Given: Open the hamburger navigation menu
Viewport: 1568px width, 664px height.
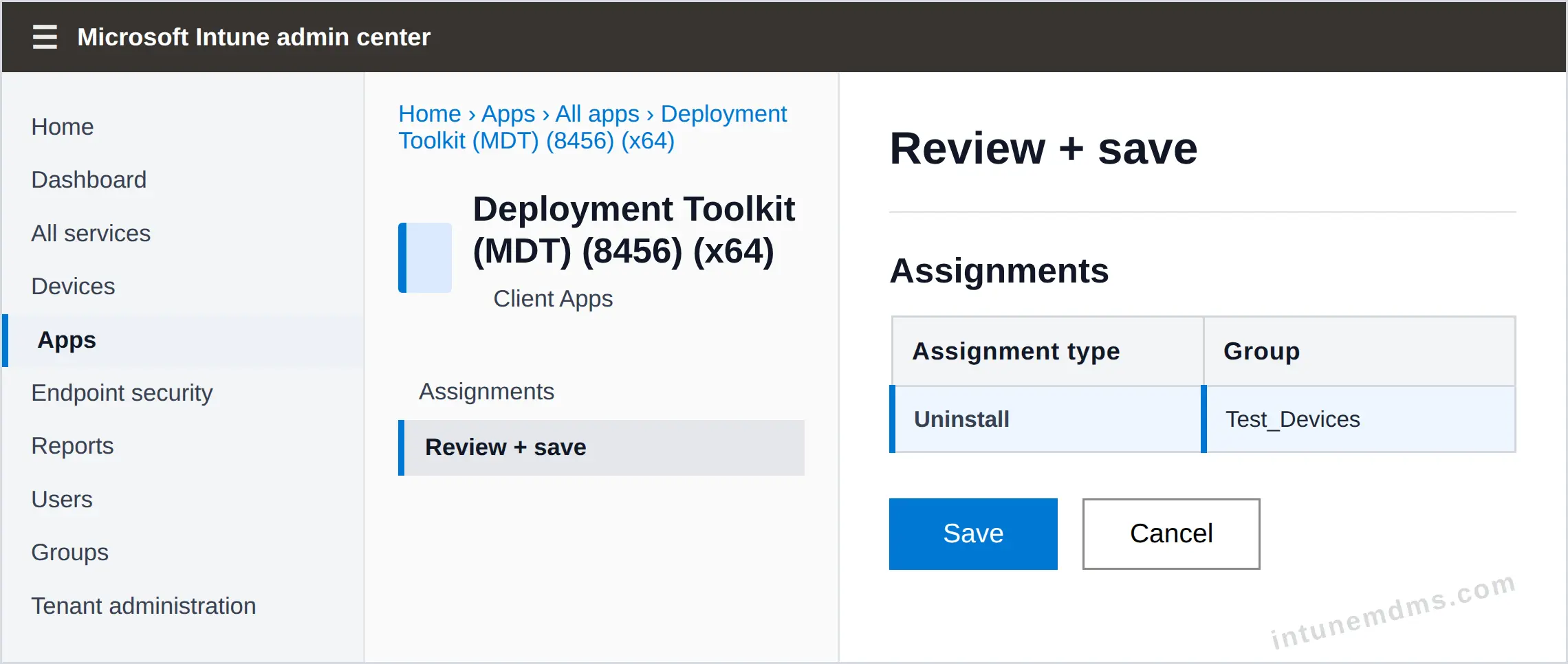Looking at the screenshot, I should click(x=45, y=36).
